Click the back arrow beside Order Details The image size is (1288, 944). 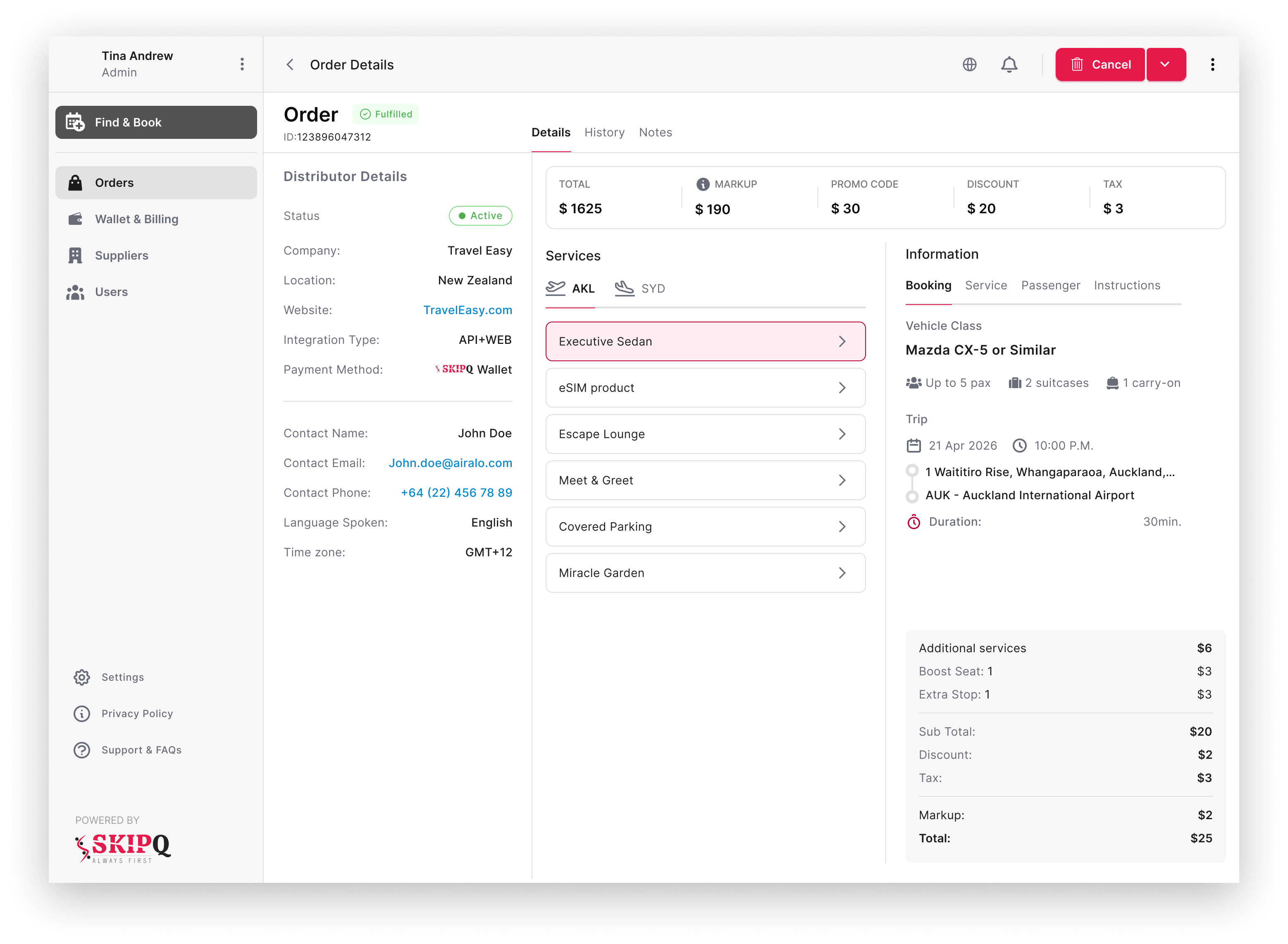pyautogui.click(x=290, y=64)
